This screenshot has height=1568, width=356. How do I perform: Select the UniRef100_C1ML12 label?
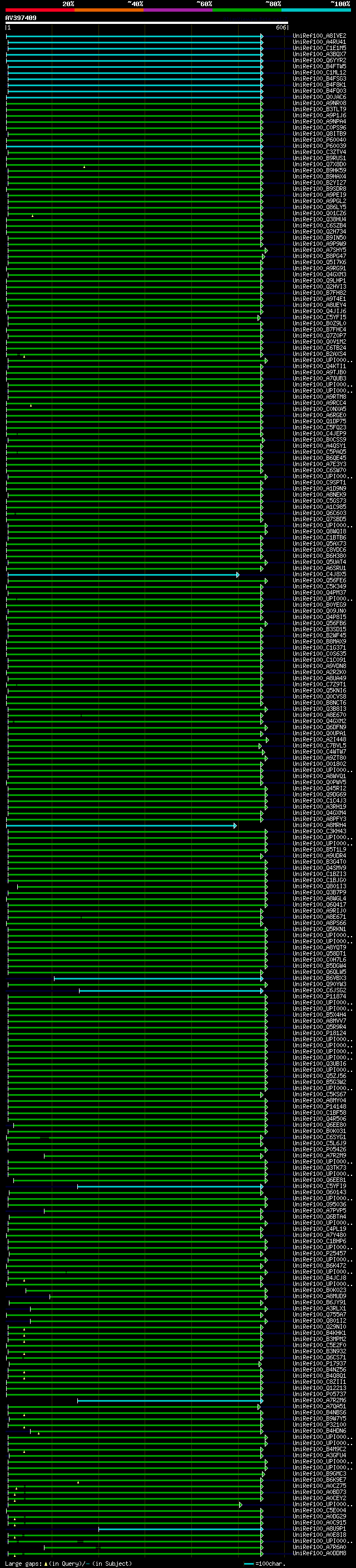[x=319, y=72]
